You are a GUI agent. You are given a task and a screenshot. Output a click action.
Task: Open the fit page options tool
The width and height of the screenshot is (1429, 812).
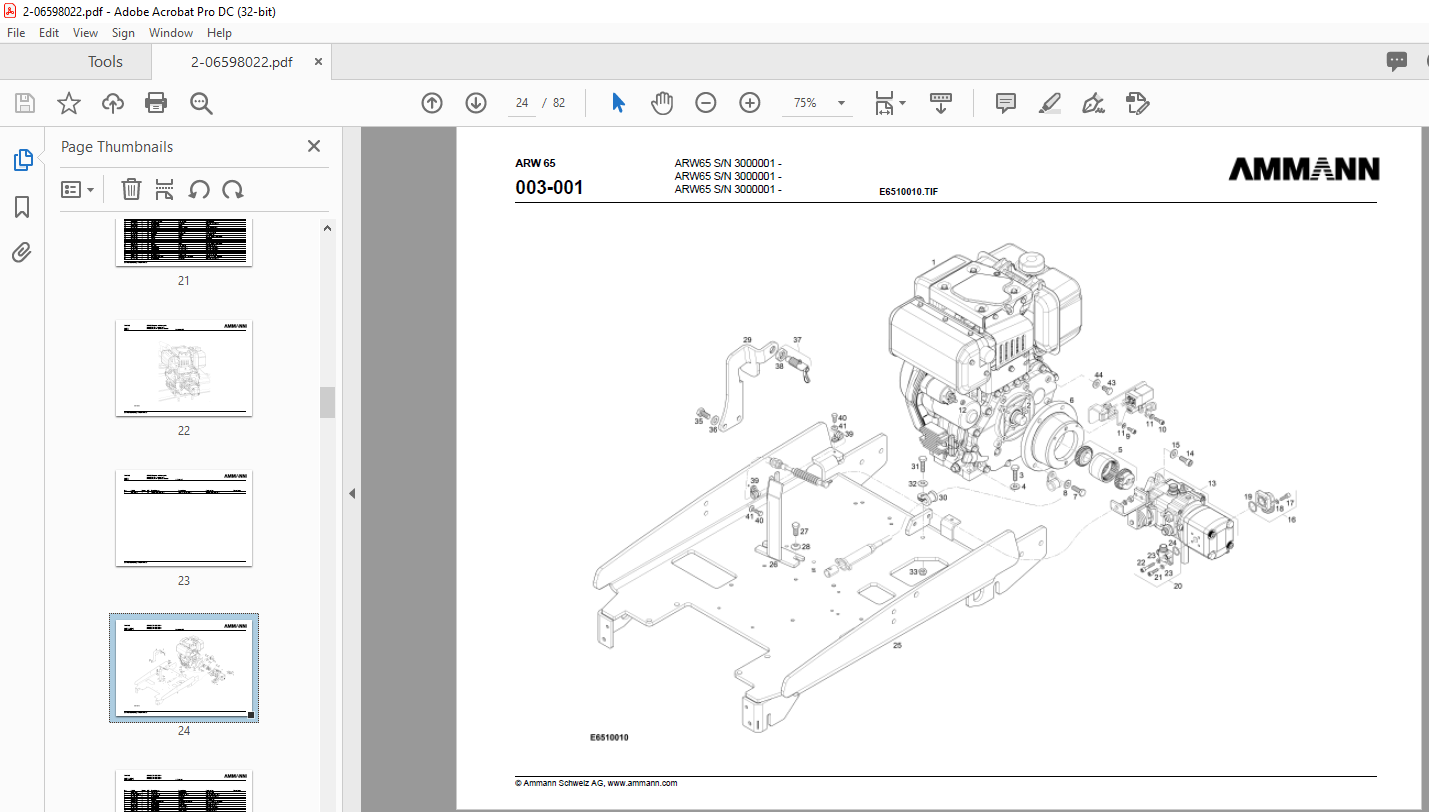tap(889, 103)
